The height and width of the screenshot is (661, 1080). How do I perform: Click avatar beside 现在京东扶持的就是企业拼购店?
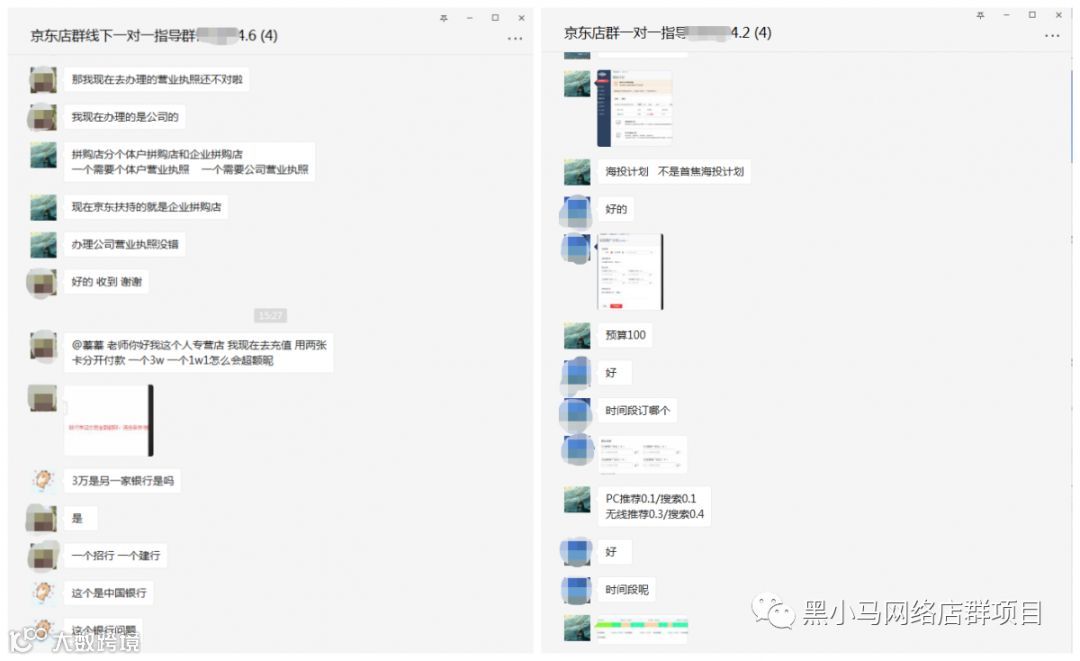43,207
